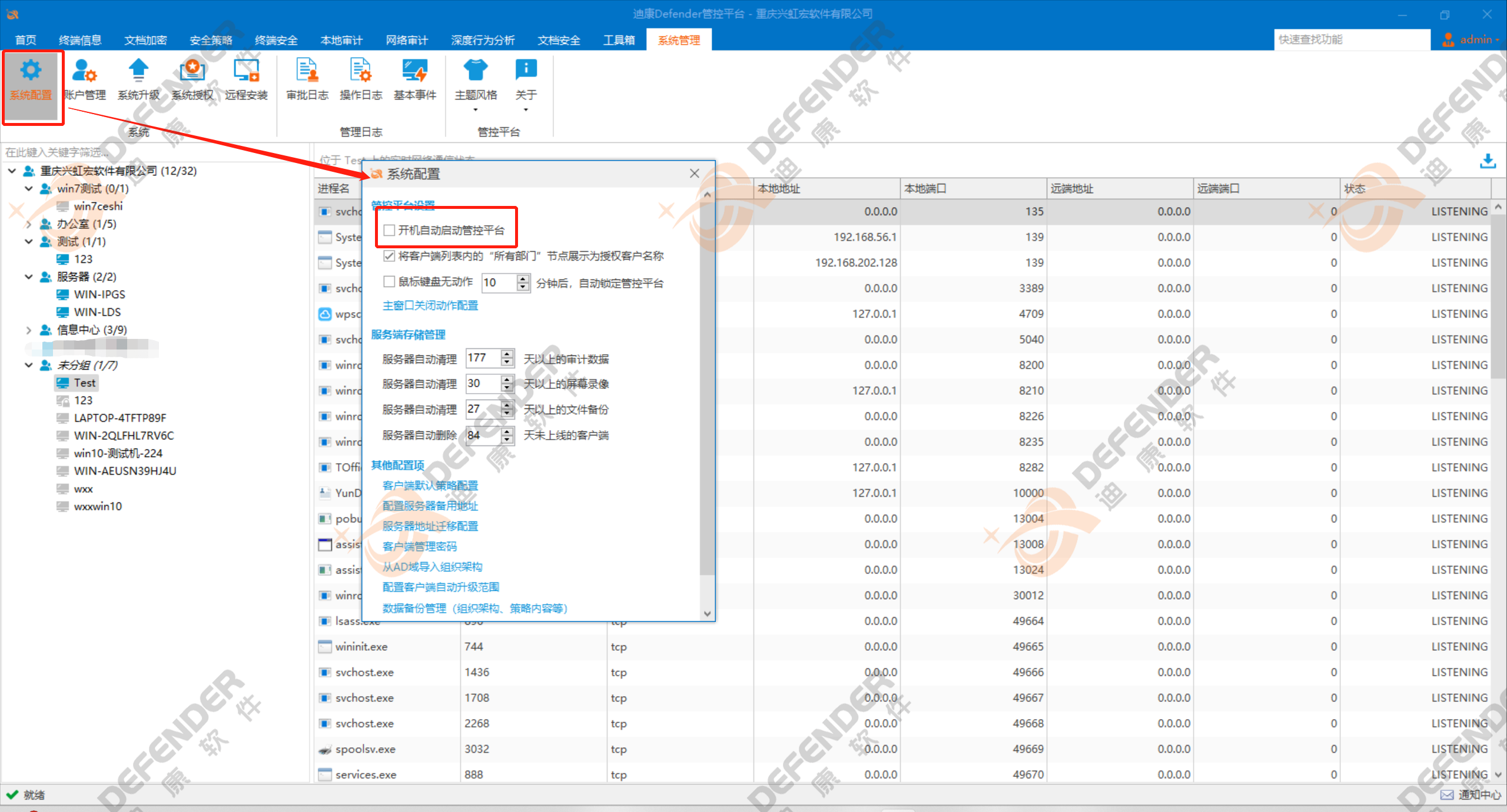1507x812 pixels.
Task: Uncheck the 所有部门 node display option
Action: click(389, 256)
